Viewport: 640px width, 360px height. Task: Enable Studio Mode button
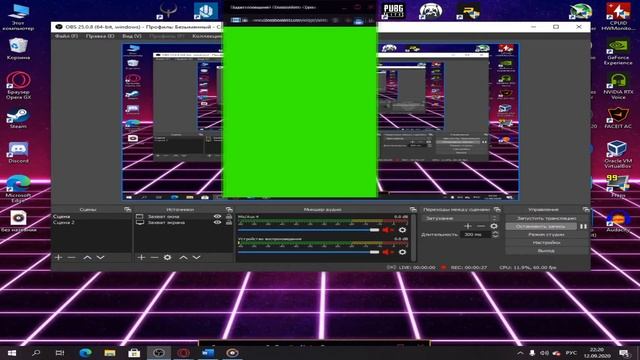(x=547, y=234)
